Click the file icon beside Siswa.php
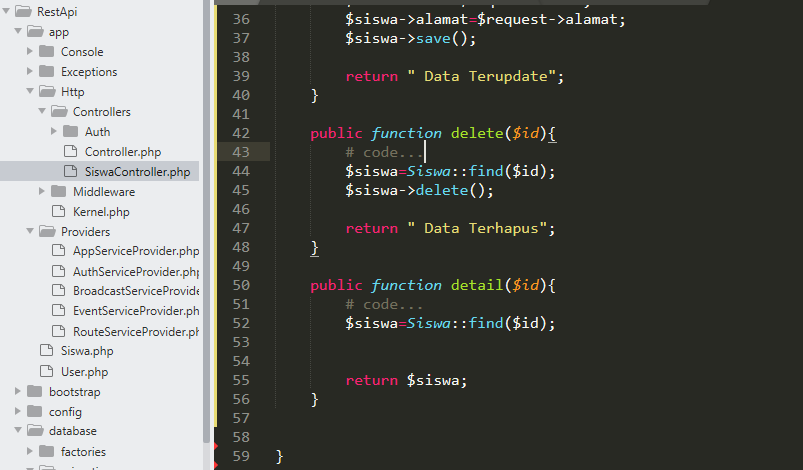The height and width of the screenshot is (470, 803). (46, 351)
